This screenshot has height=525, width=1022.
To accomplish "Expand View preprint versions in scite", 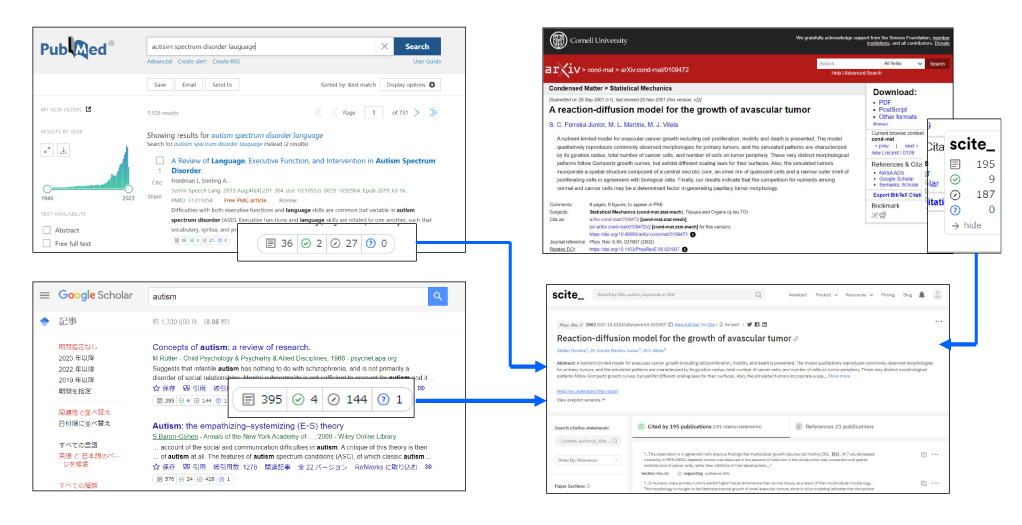I will (581, 400).
